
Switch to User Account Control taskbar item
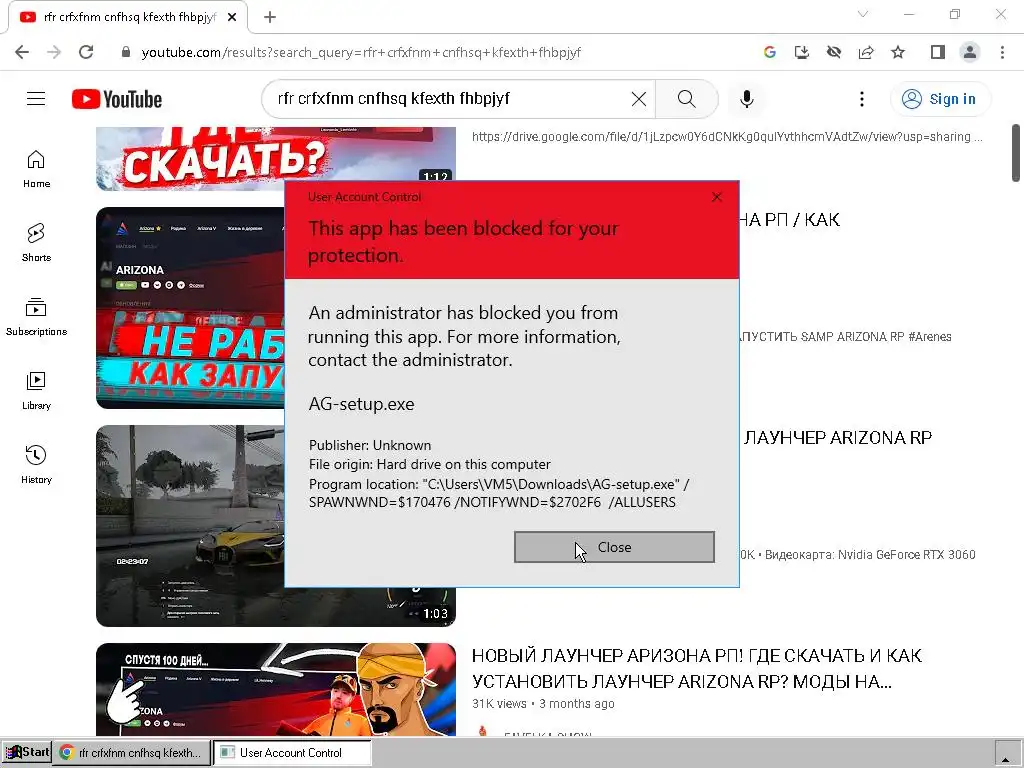tap(292, 752)
